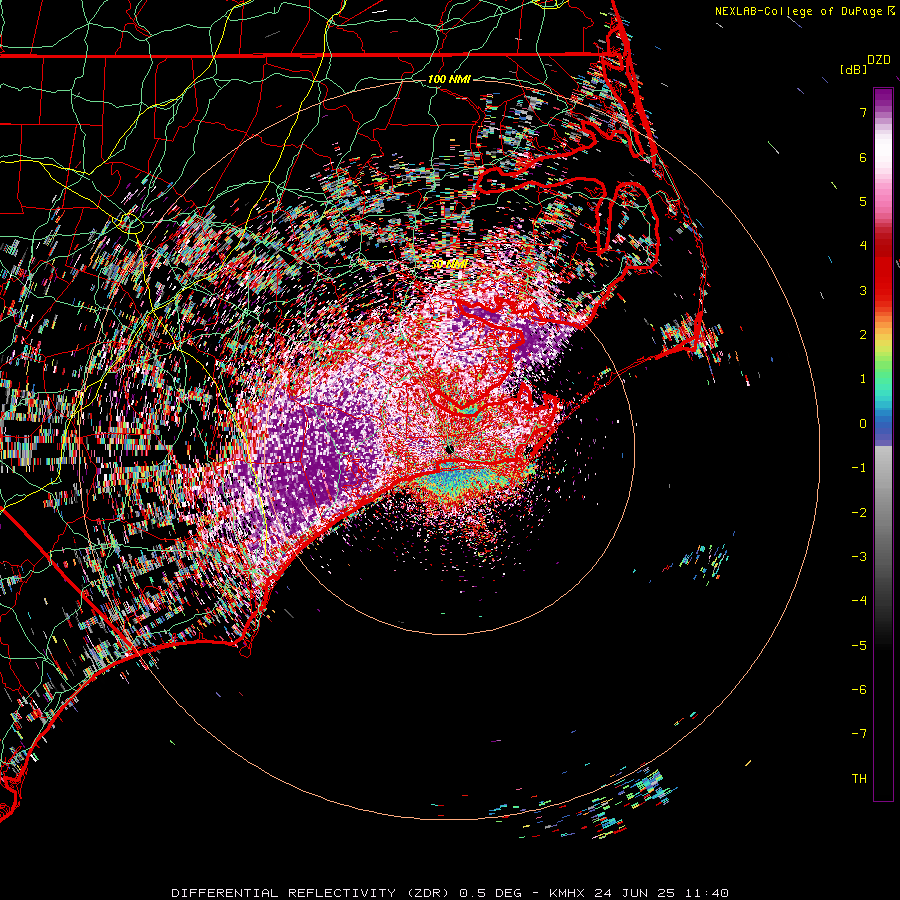Select the 6 value on the dB scale
Viewport: 900px width, 900px height.
[863, 157]
